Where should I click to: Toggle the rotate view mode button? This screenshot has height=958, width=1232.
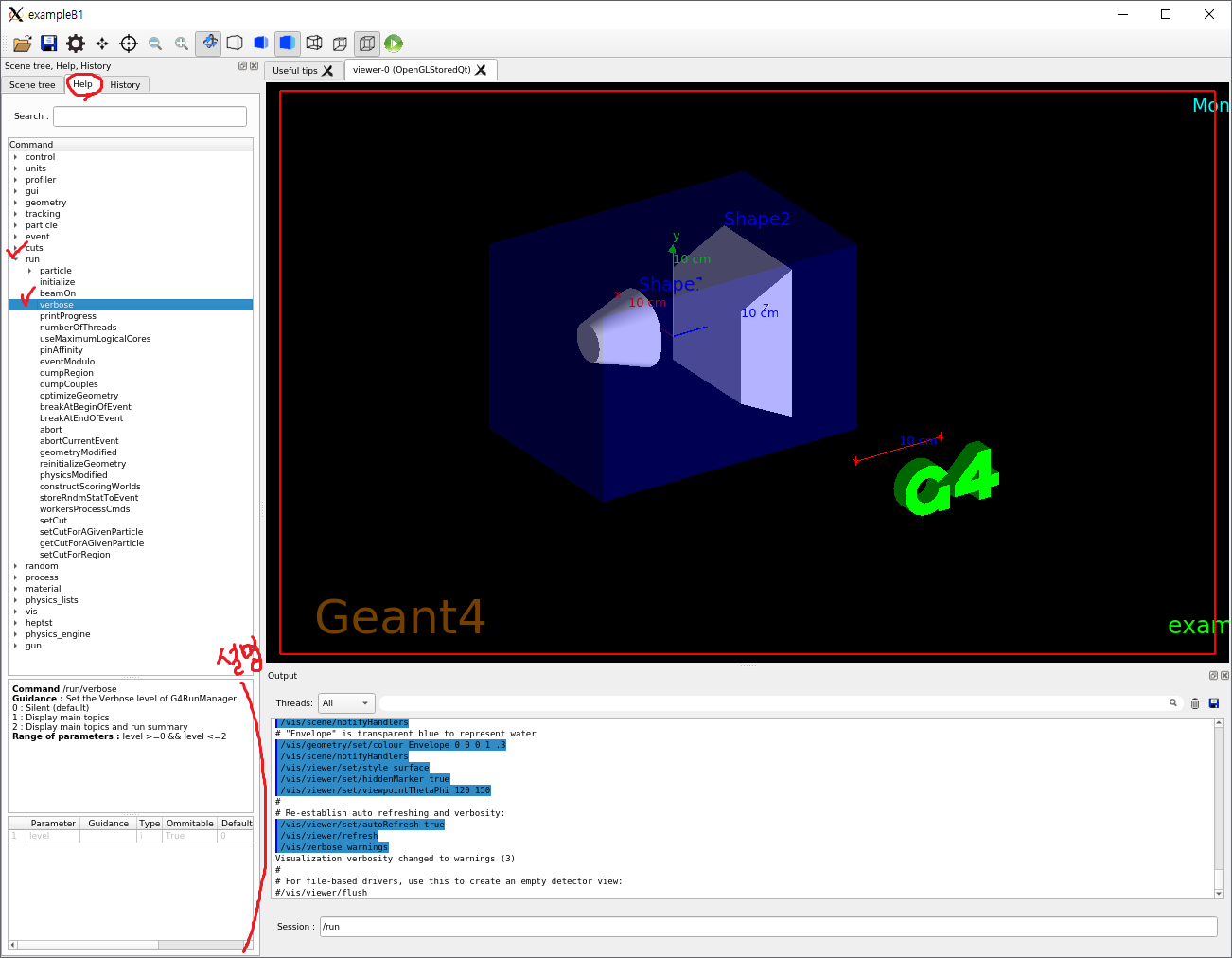[x=209, y=43]
